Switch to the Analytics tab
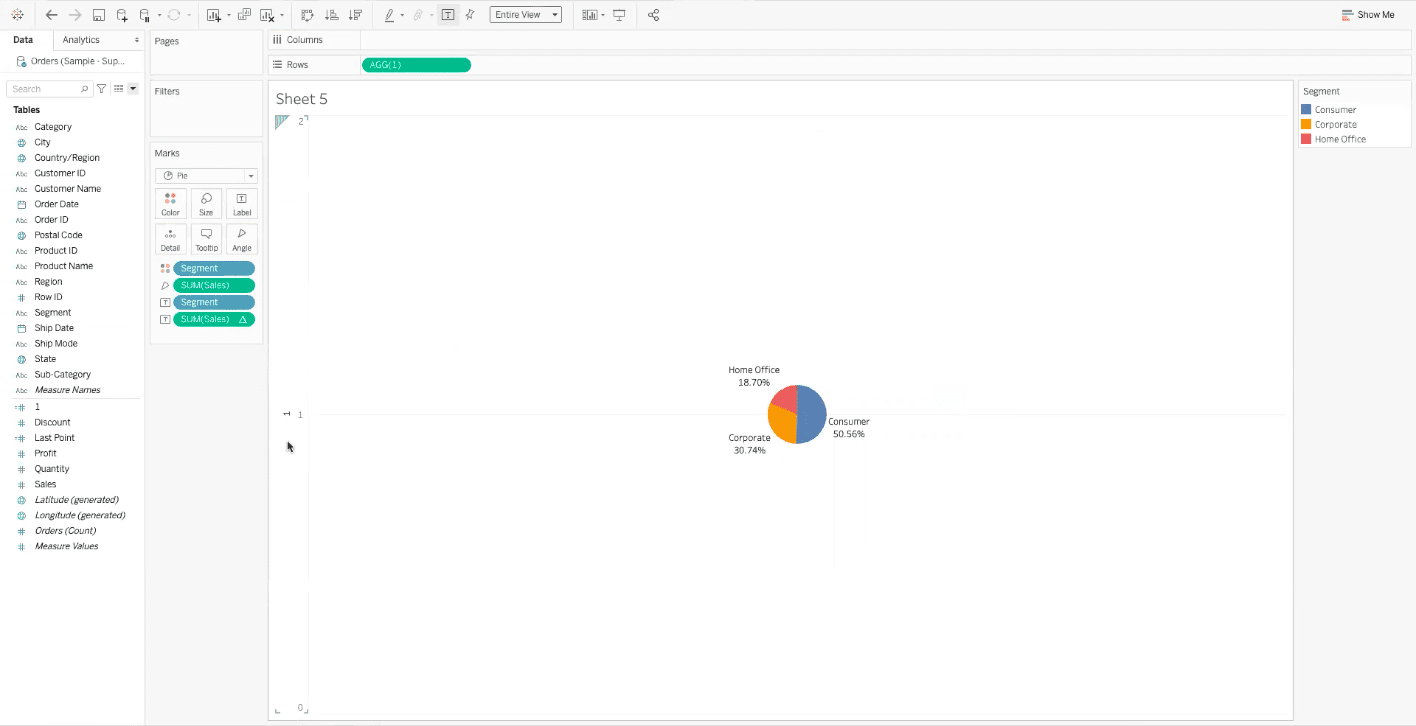The image size is (1416, 726). click(x=83, y=40)
